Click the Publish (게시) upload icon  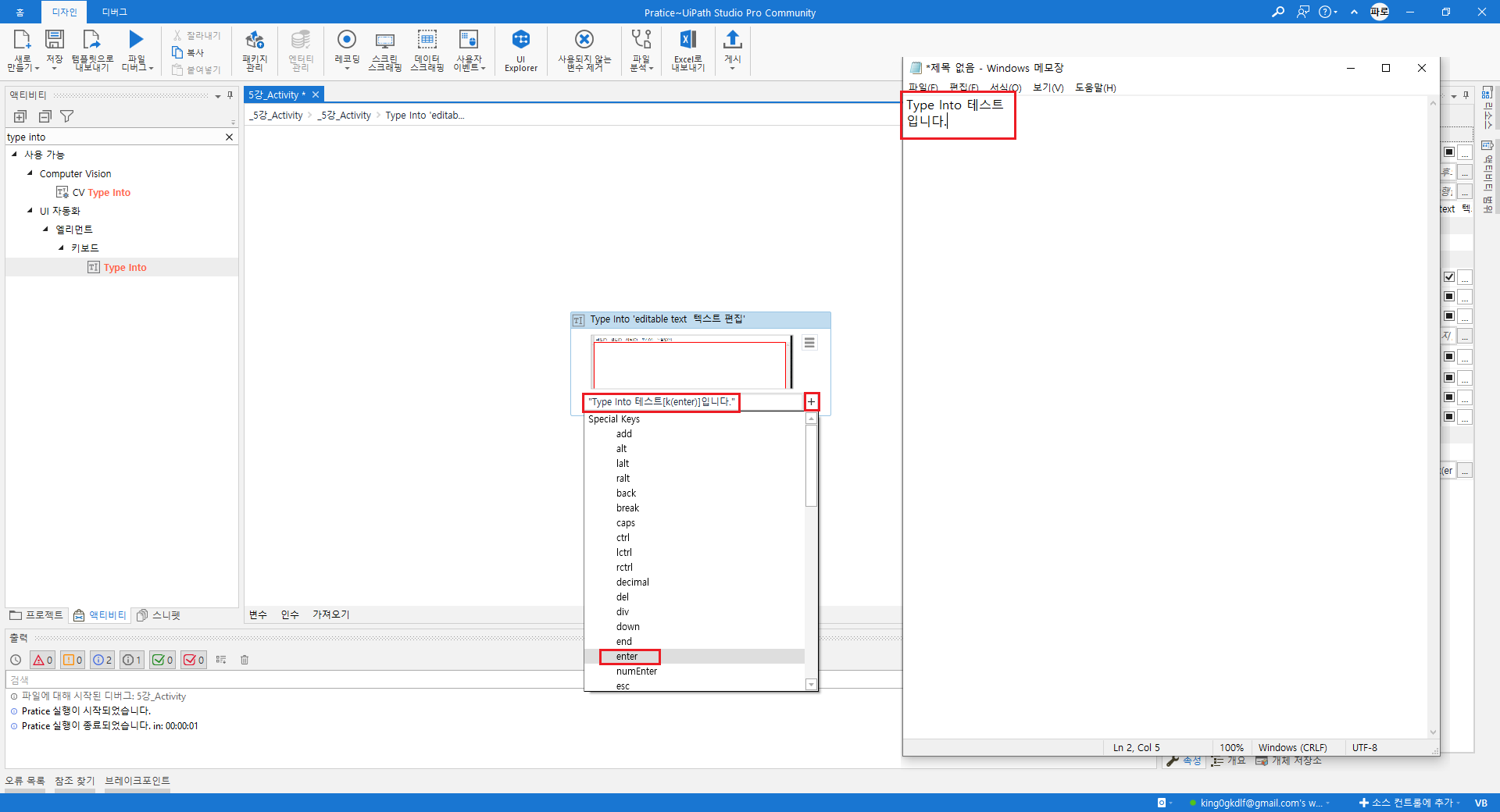[732, 39]
